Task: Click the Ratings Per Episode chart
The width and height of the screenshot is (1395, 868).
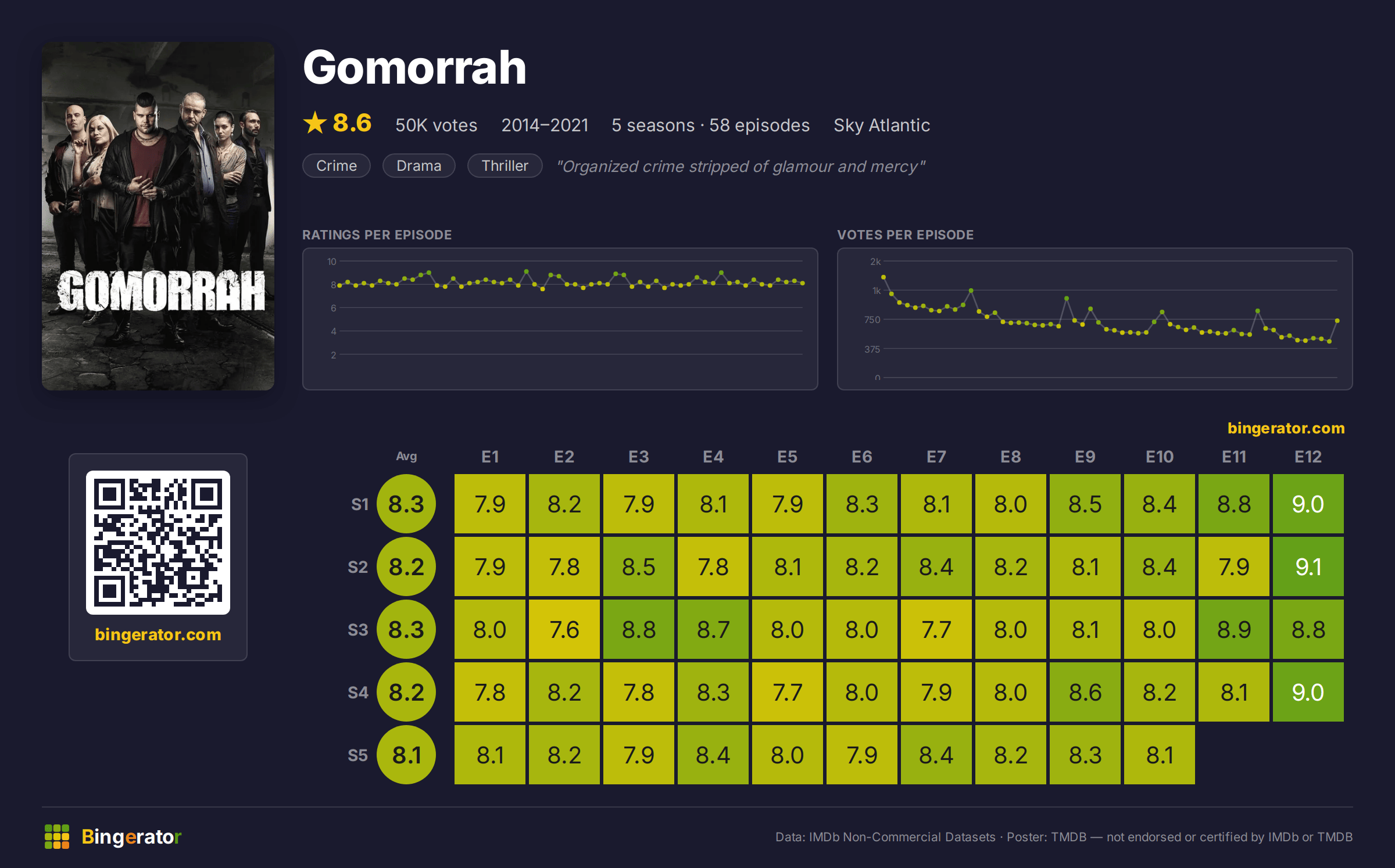Action: 560,319
